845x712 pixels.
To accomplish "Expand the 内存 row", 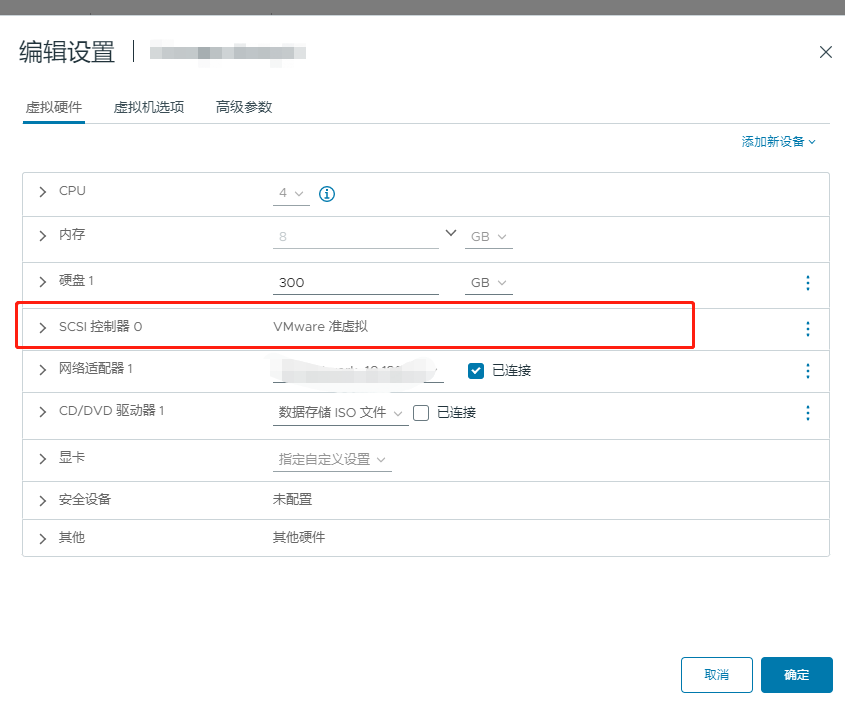I will click(x=43, y=236).
